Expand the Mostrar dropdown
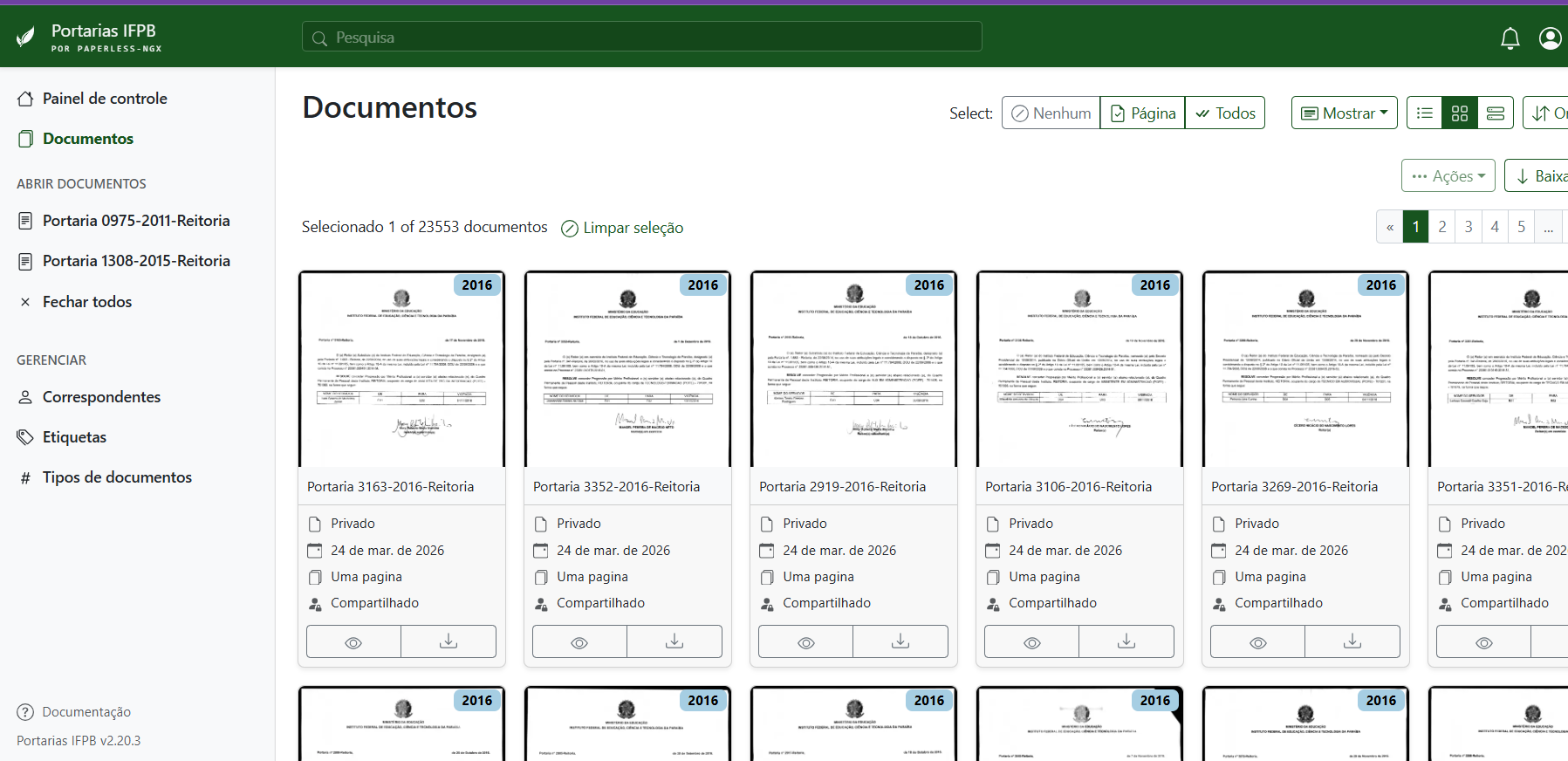Screen dimensions: 1568x761 coord(1345,113)
